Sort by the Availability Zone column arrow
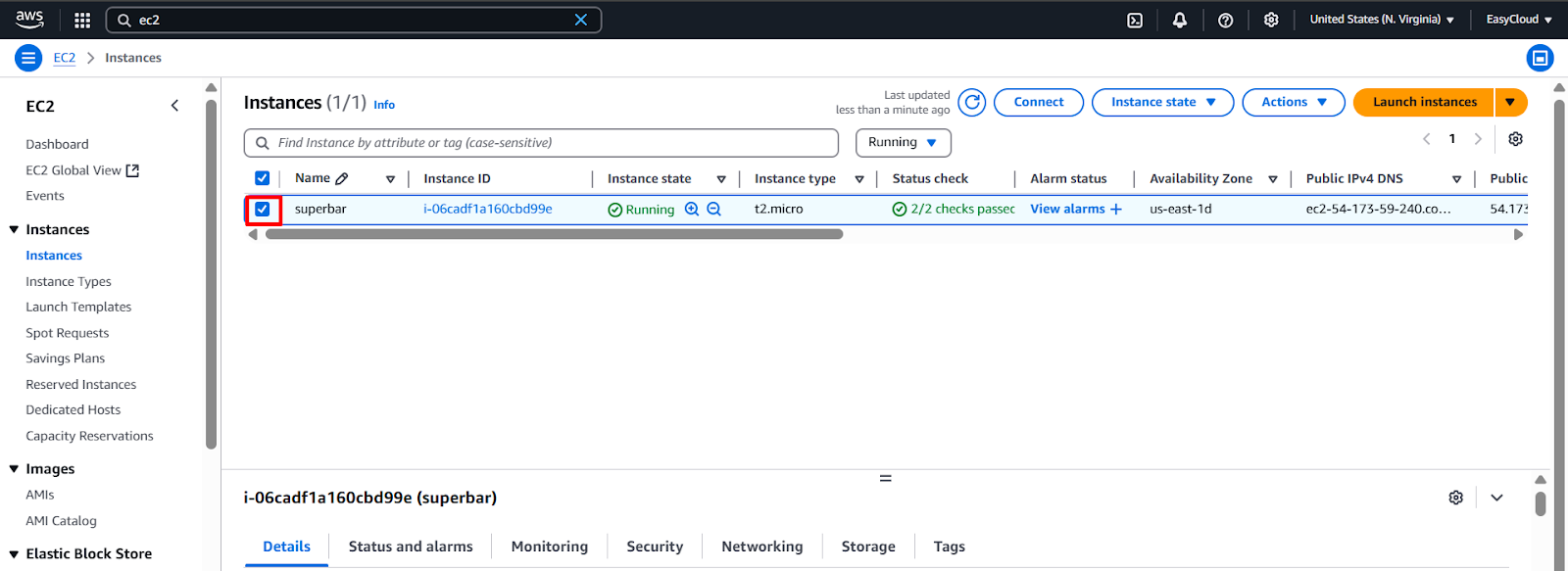The width and height of the screenshot is (1568, 571). click(1273, 179)
